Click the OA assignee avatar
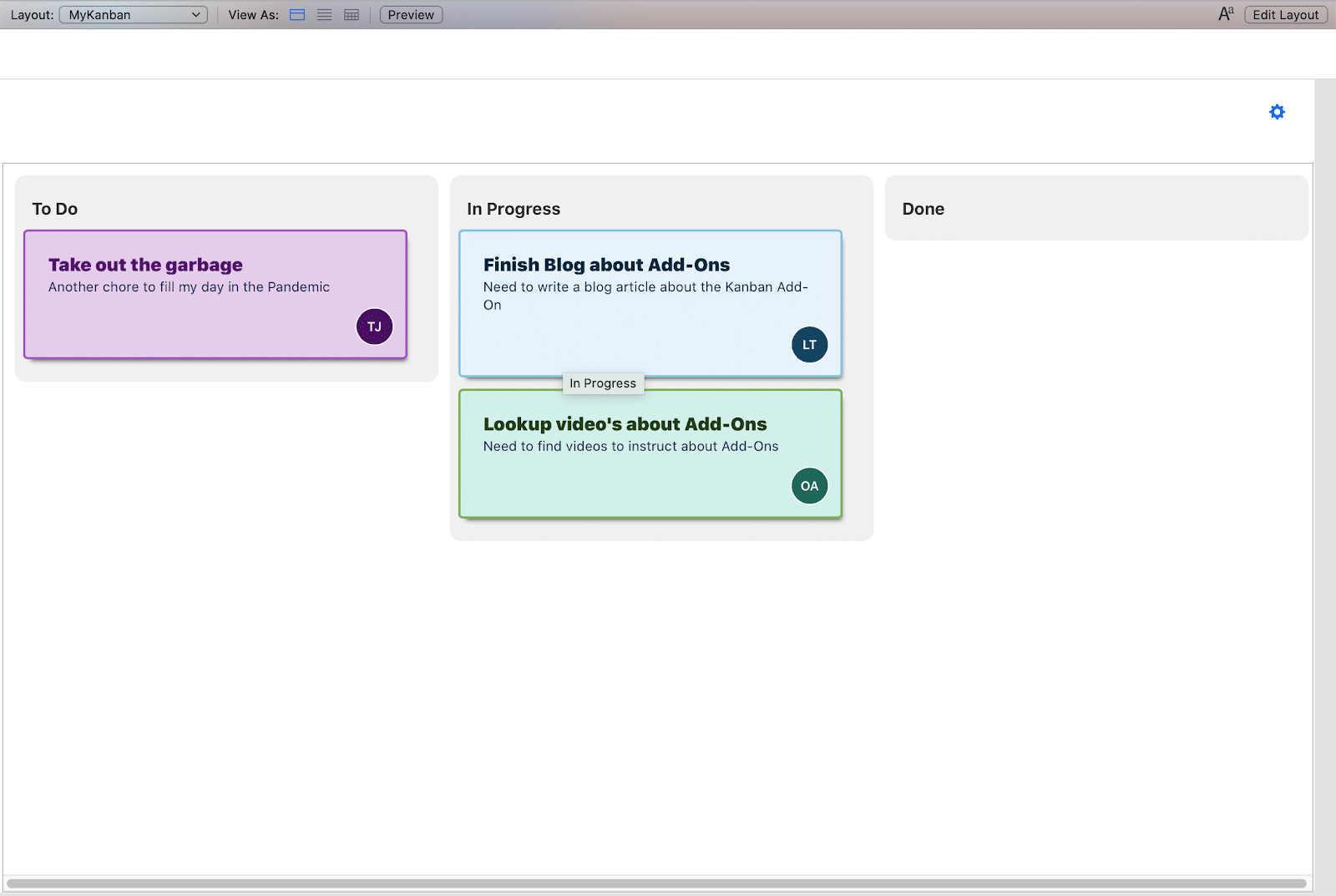Viewport: 1336px width, 896px height. (808, 485)
